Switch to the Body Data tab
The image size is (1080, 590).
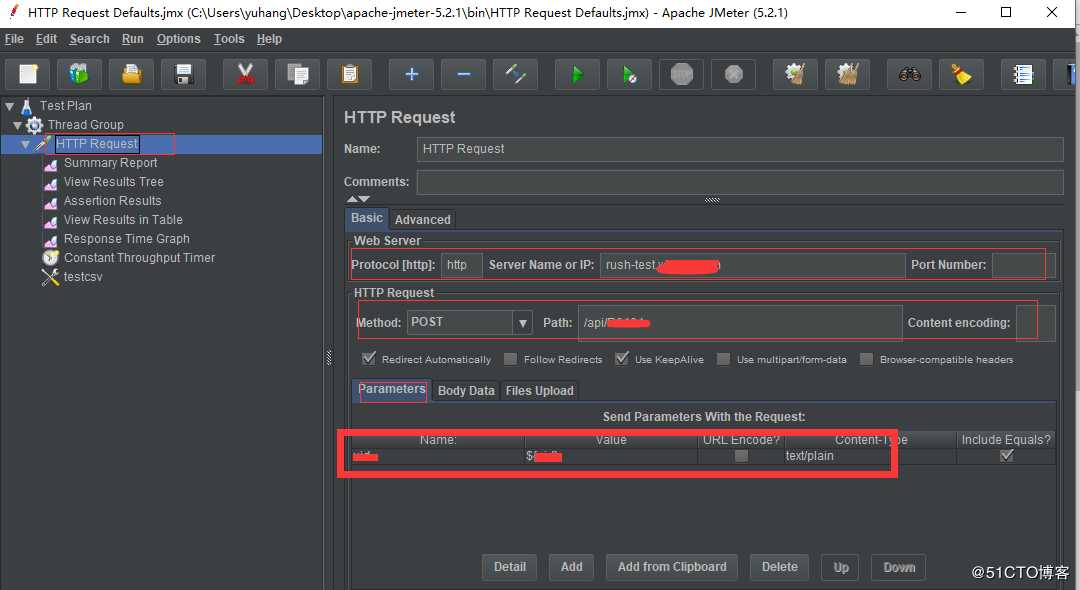(466, 390)
